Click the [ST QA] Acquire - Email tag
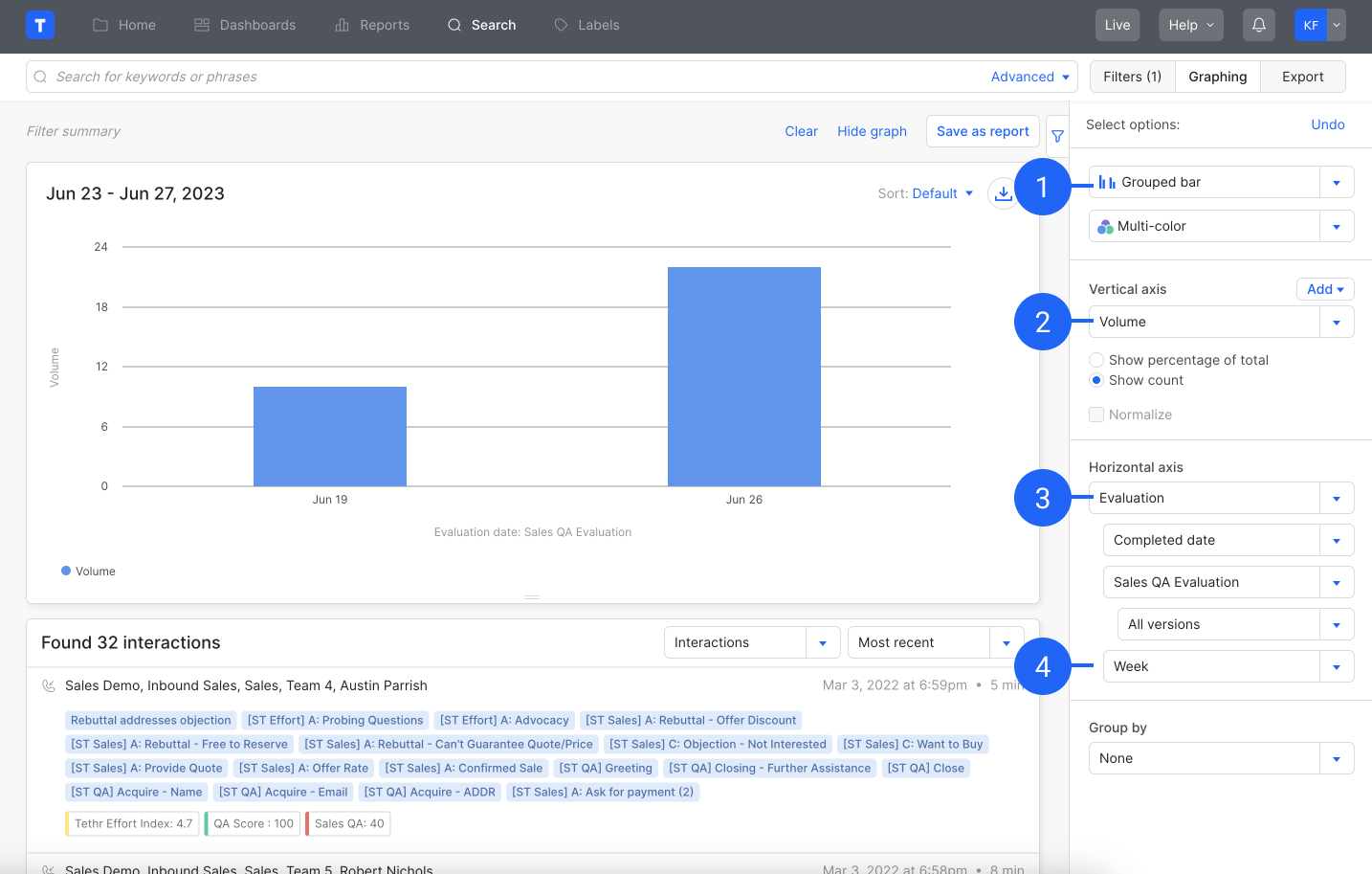1372x874 pixels. point(283,792)
